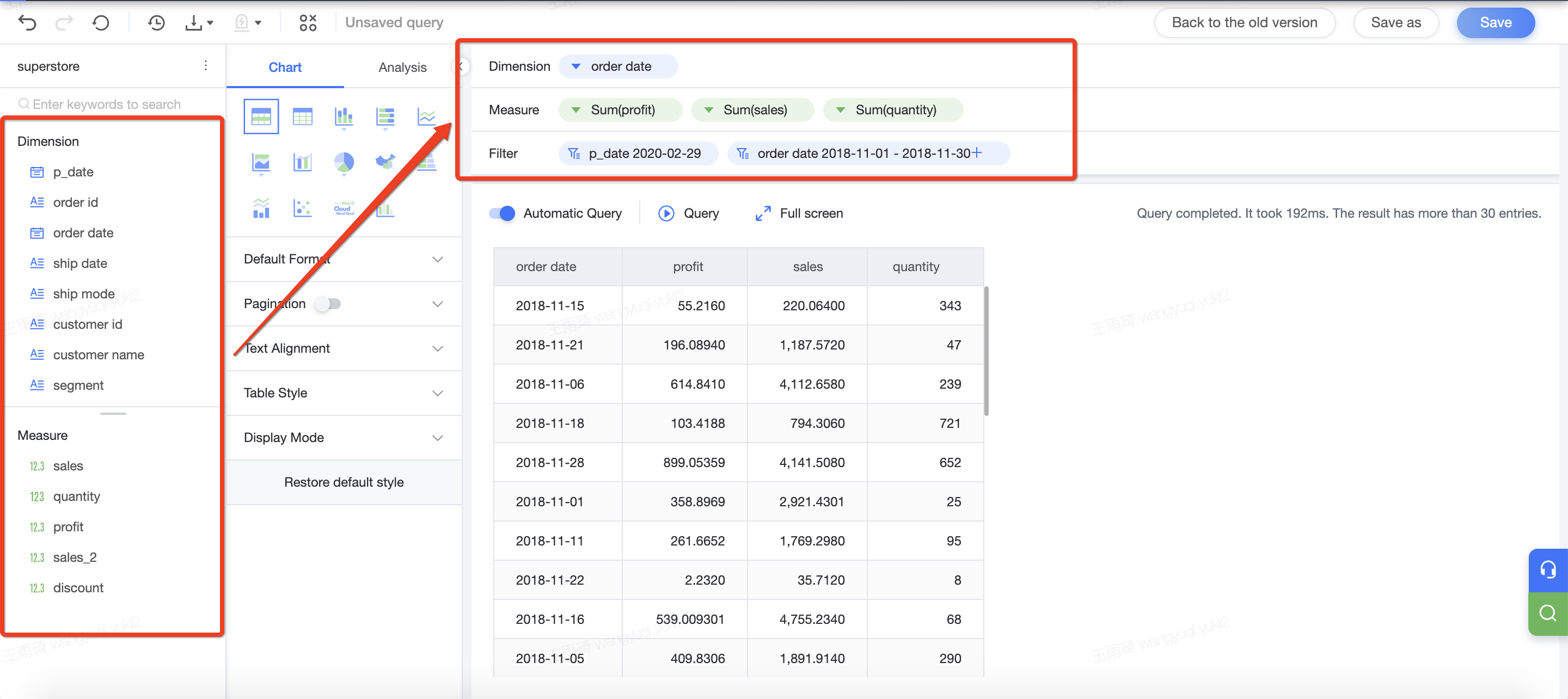The height and width of the screenshot is (699, 1568).
Task: Click the Unsaved query title
Action: coord(394,22)
